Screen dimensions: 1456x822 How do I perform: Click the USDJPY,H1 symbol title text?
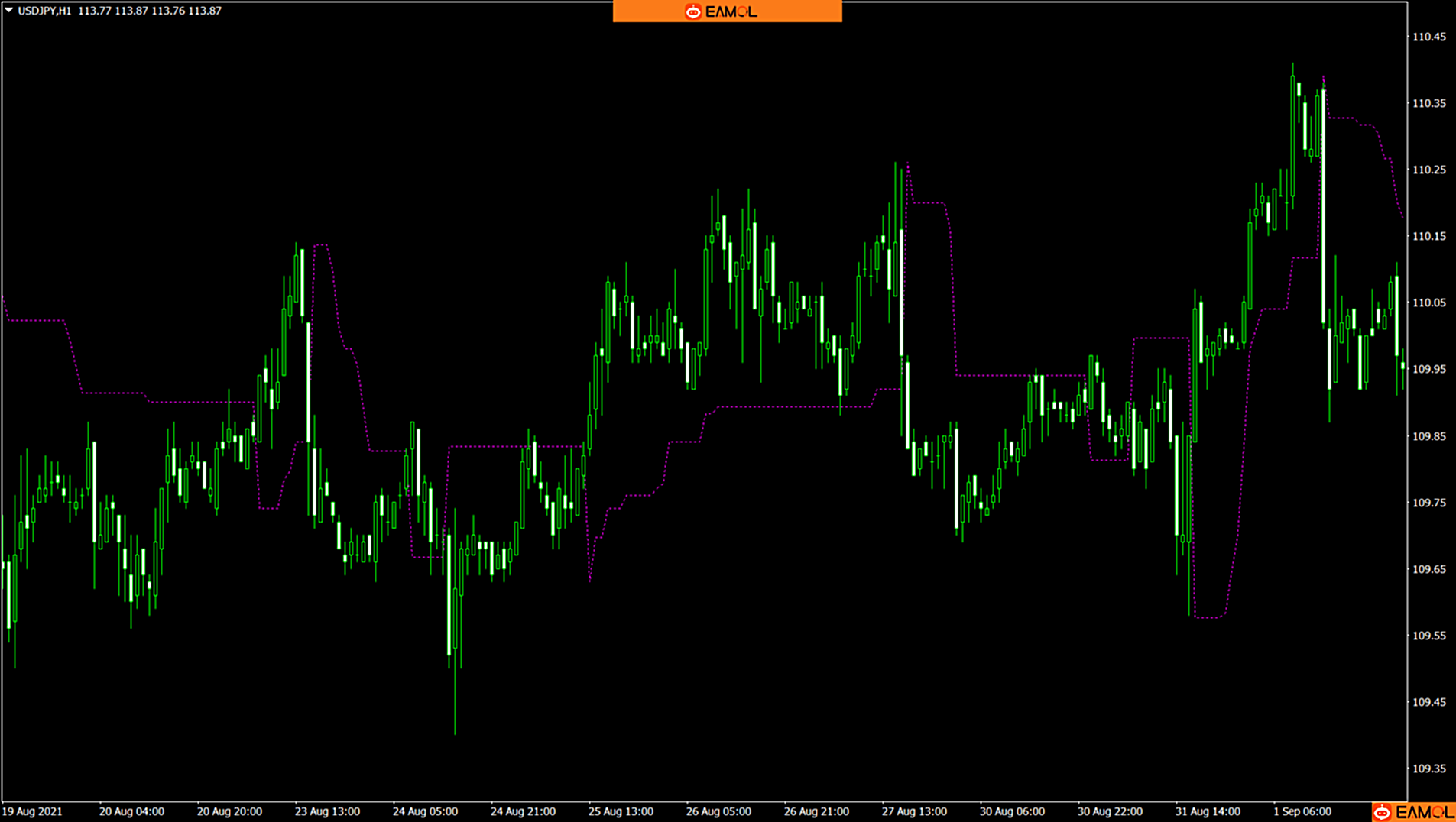[x=44, y=11]
